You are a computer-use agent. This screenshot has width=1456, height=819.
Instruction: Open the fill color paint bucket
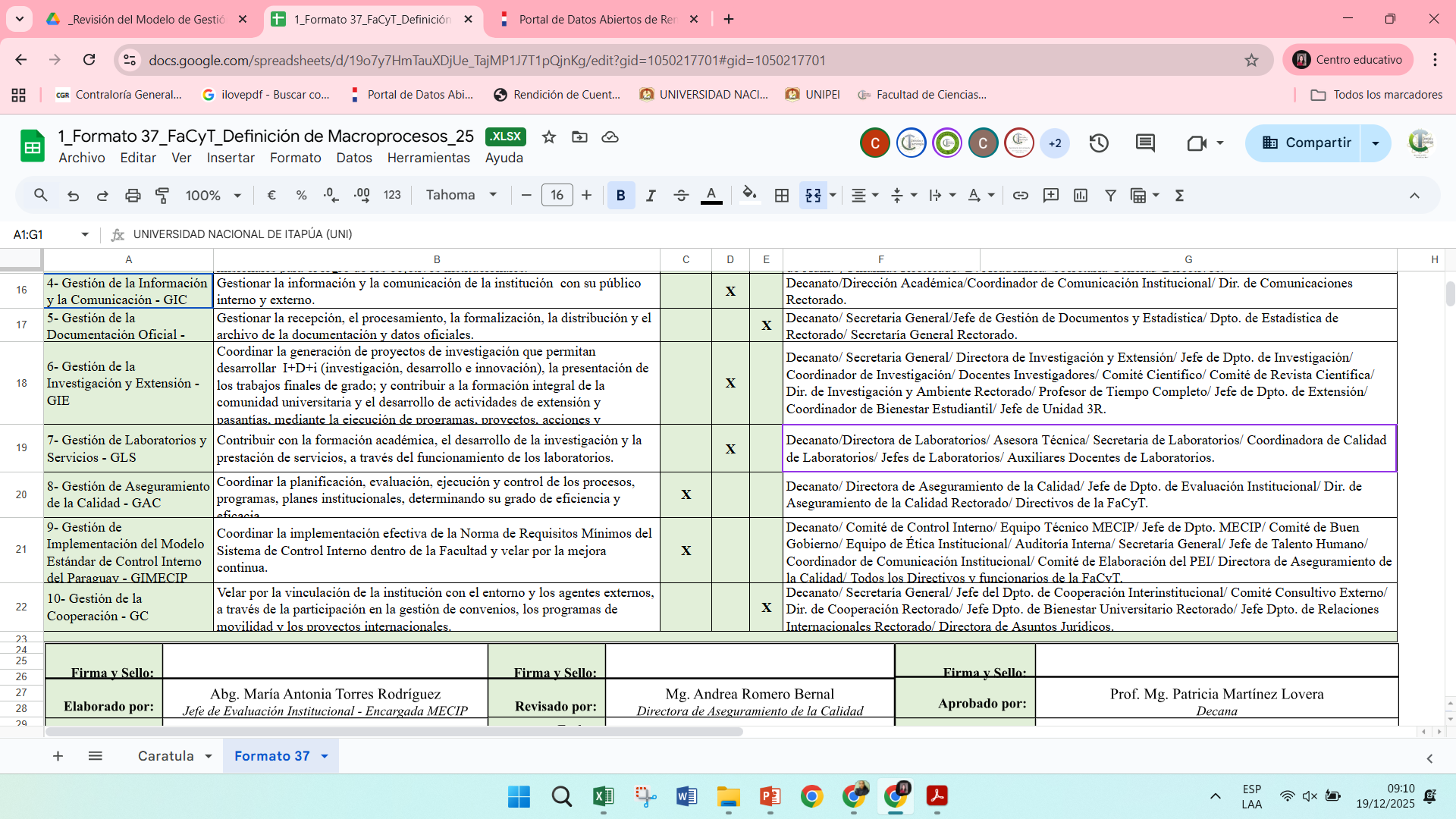point(749,195)
